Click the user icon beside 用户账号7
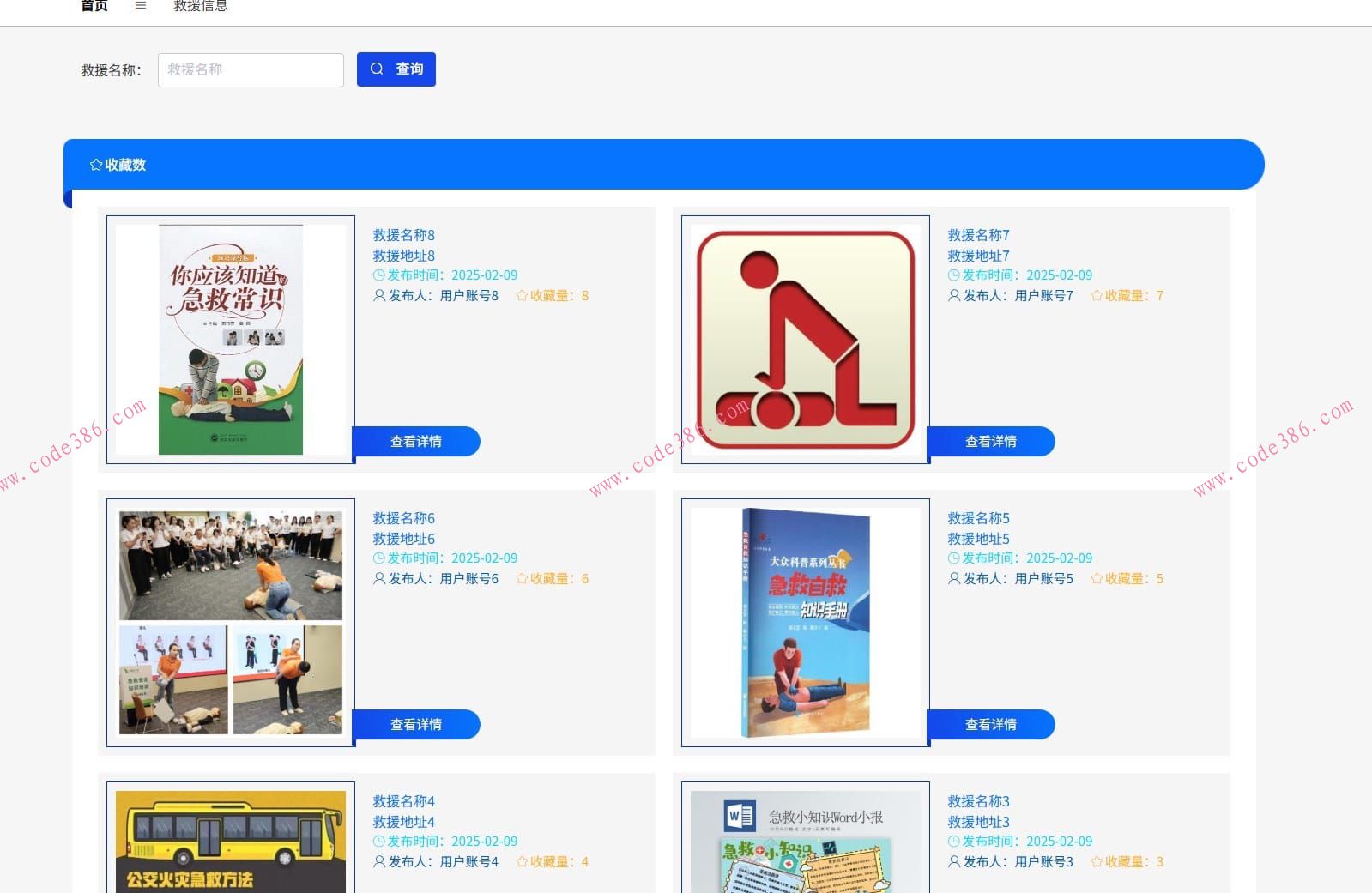 pos(954,296)
